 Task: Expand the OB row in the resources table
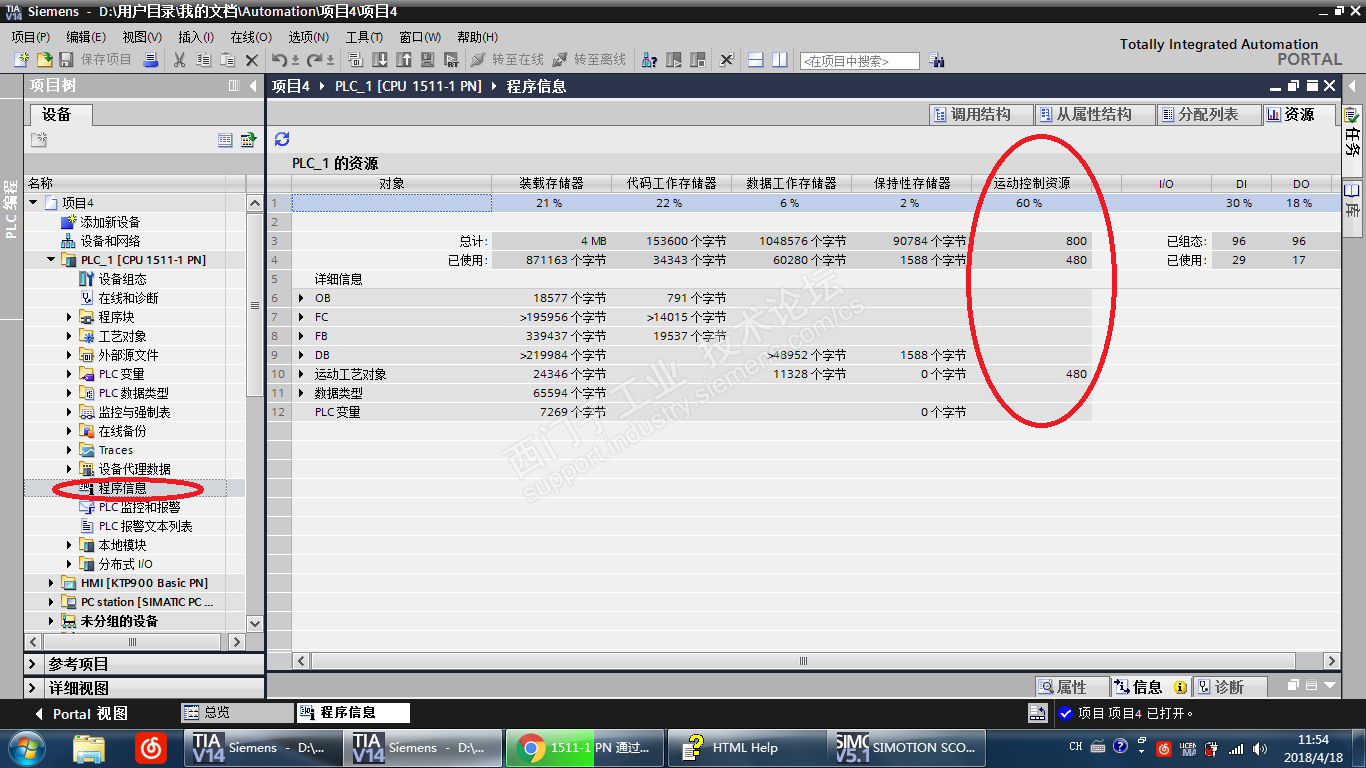click(x=302, y=298)
